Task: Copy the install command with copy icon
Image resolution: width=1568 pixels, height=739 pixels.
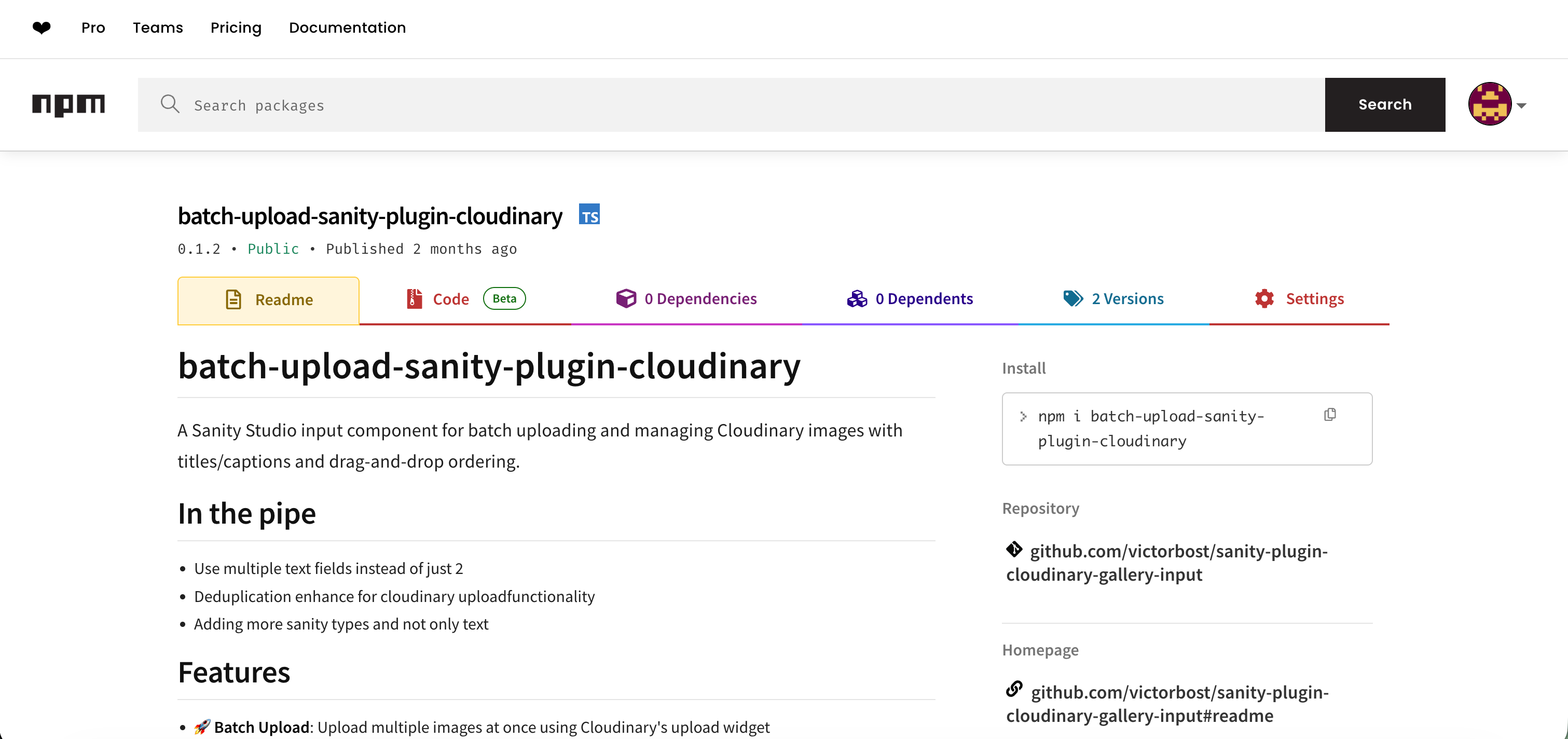Action: click(x=1330, y=415)
